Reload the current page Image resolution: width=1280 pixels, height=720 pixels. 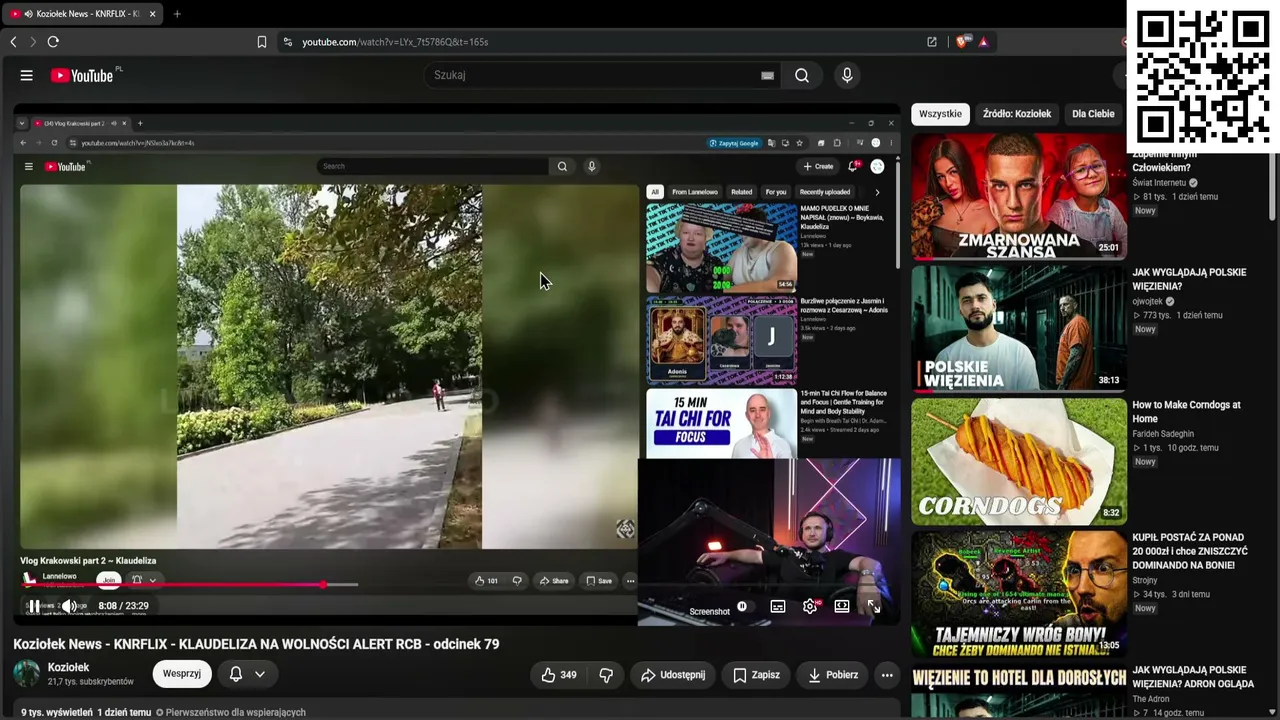pyautogui.click(x=53, y=42)
